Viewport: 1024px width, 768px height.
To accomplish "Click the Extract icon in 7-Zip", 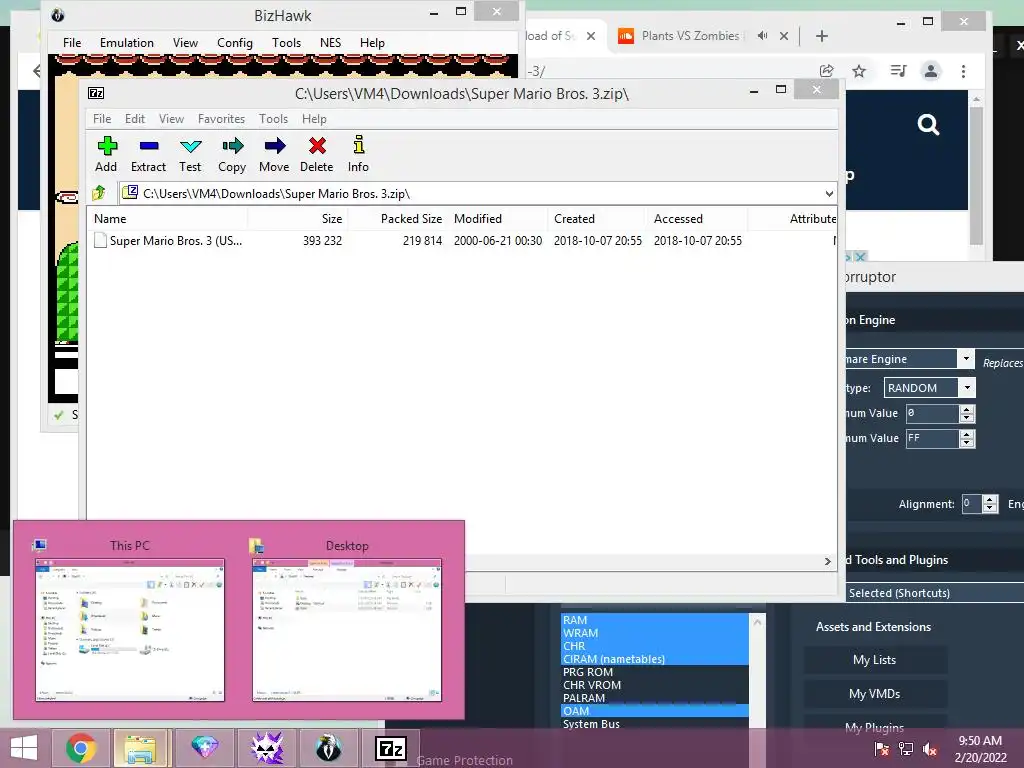I will pyautogui.click(x=148, y=155).
